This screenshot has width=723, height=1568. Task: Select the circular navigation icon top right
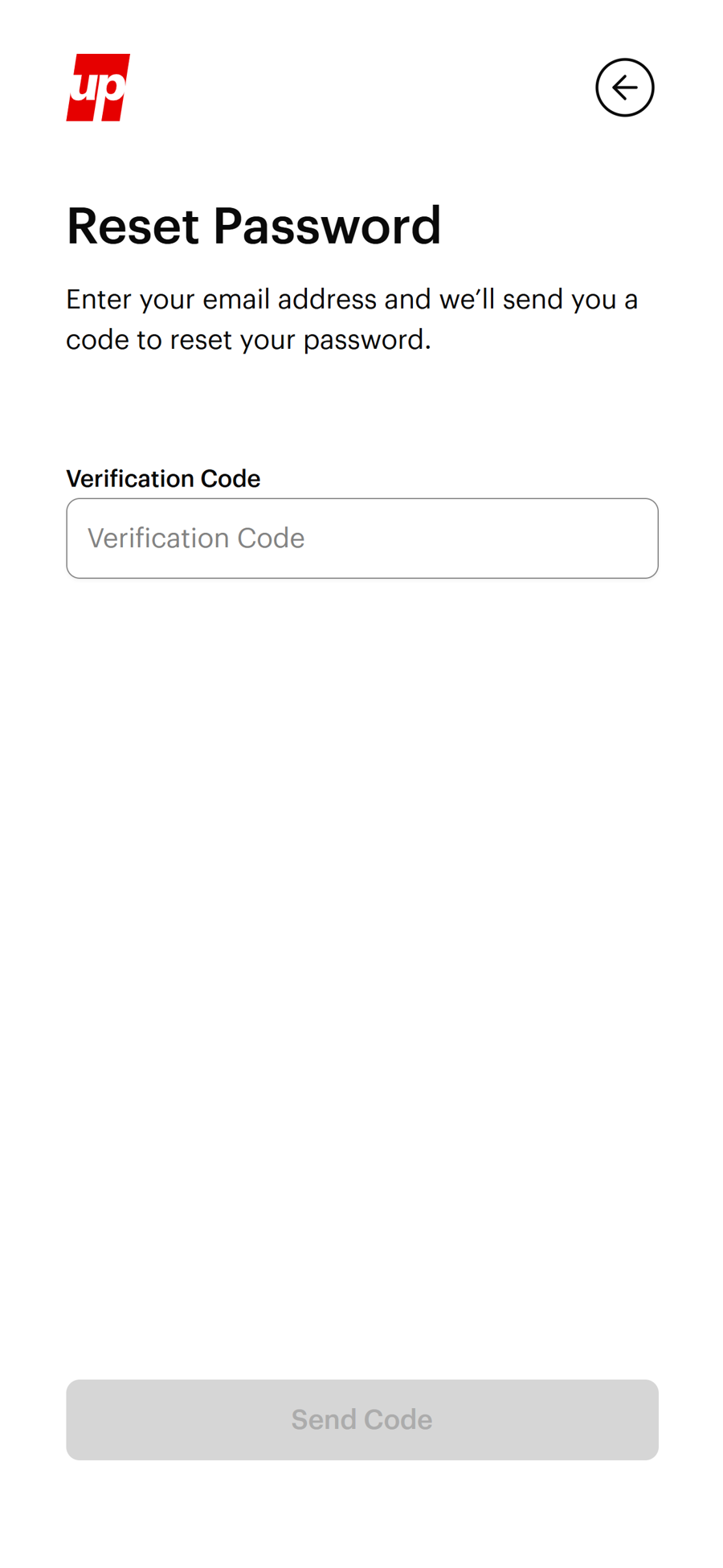(x=625, y=88)
